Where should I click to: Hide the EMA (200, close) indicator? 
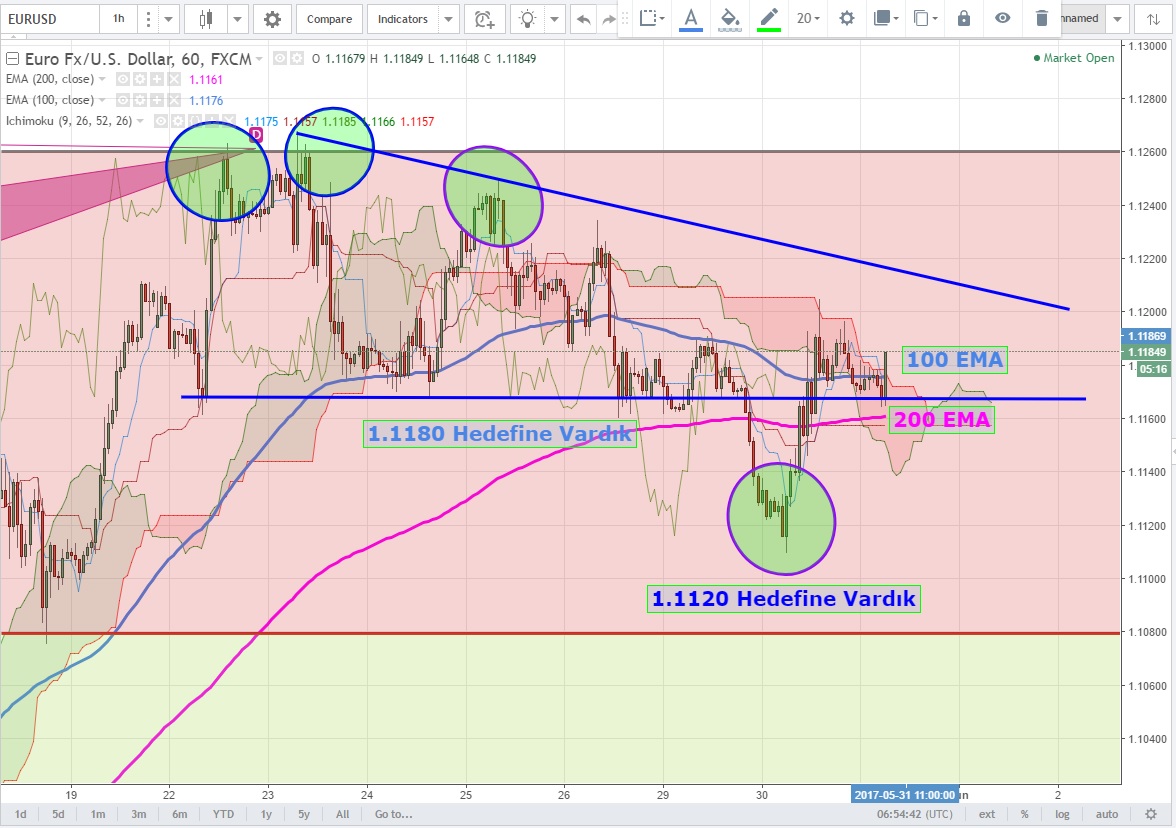click(123, 79)
